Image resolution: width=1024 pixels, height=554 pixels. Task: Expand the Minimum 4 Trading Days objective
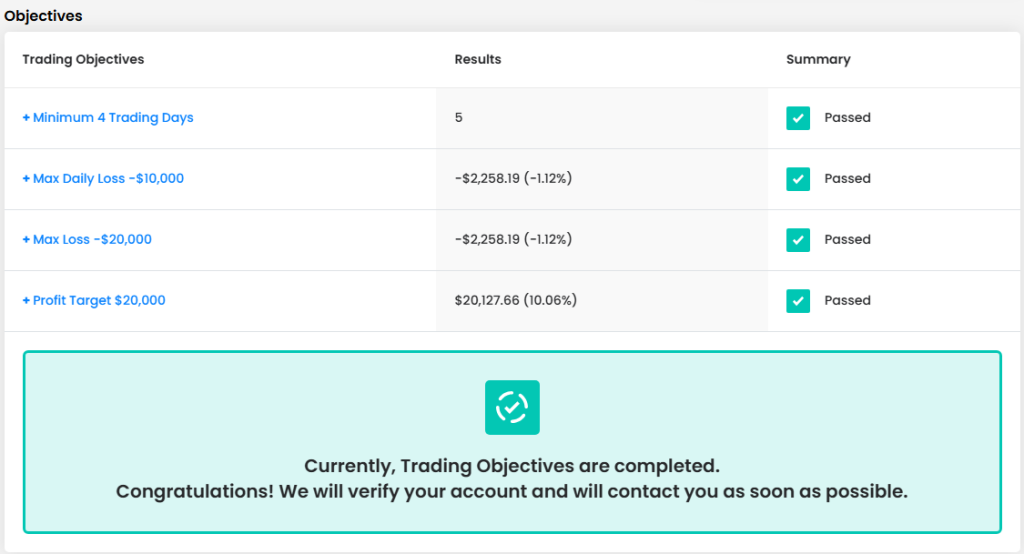click(108, 118)
